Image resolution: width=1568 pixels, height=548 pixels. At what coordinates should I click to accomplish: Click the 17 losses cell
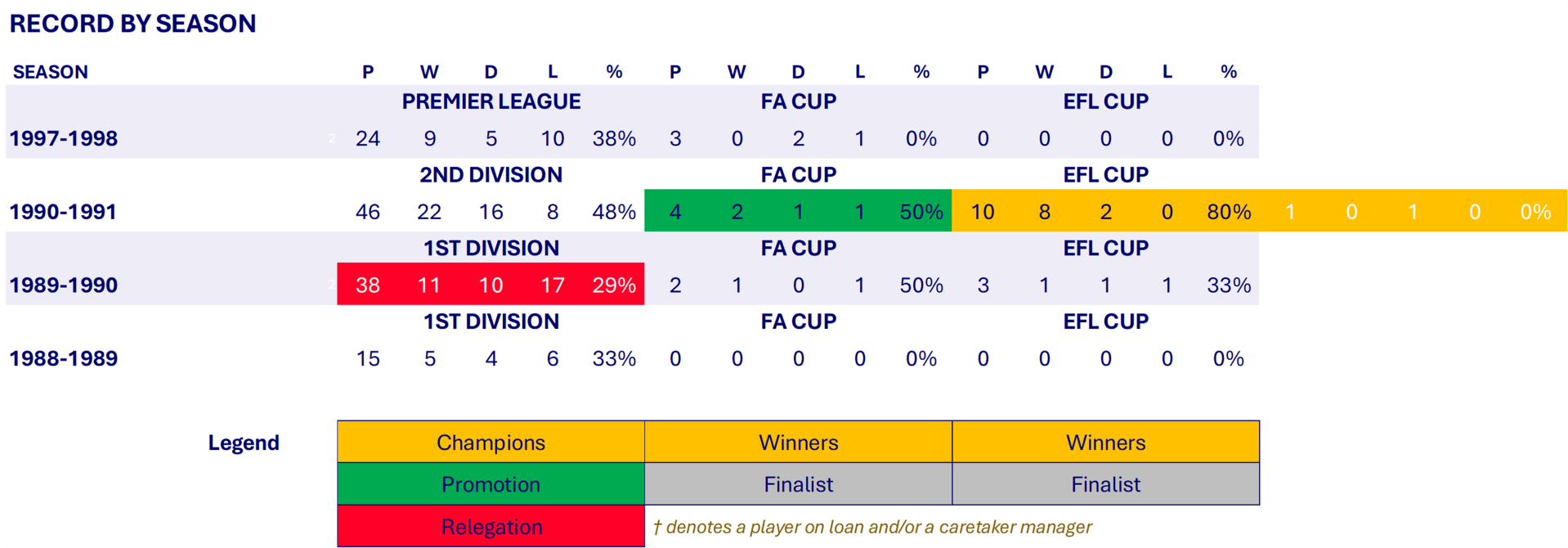(x=553, y=285)
